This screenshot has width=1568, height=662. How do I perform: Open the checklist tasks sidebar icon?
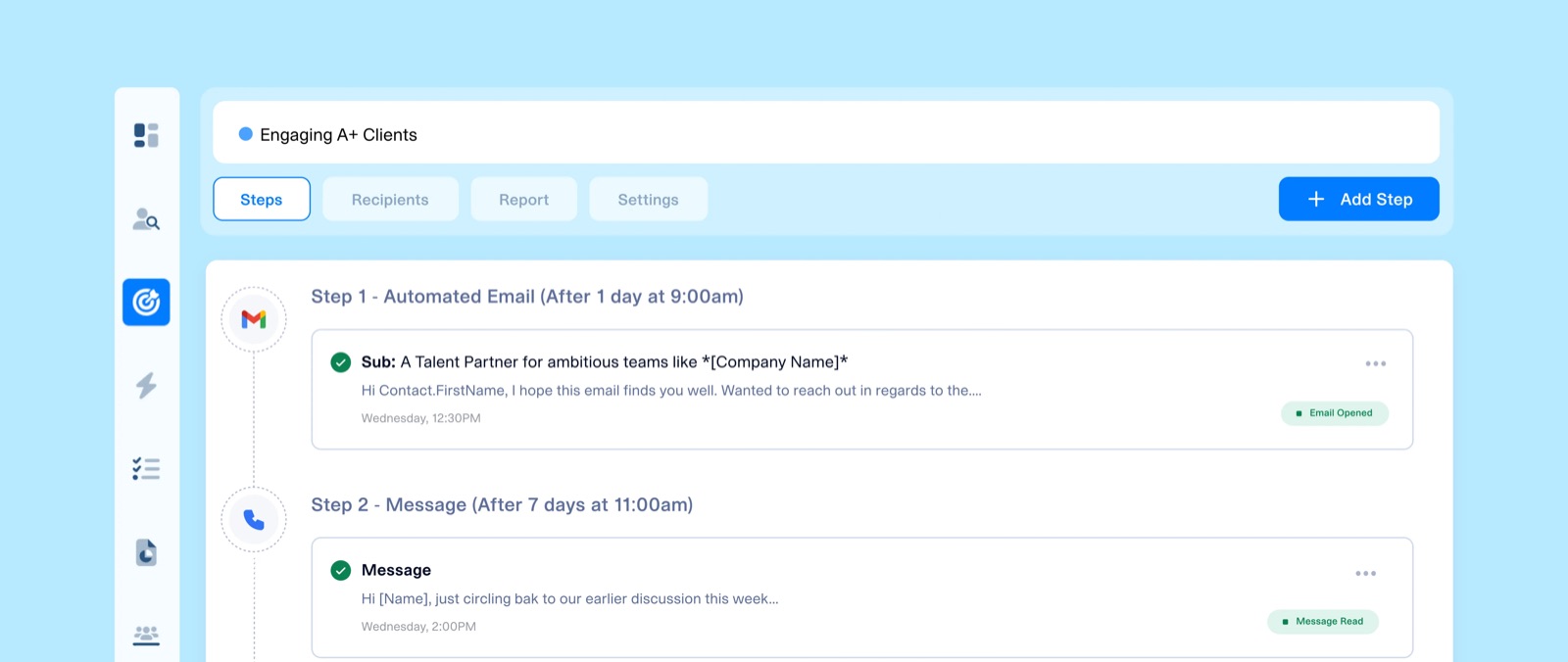146,469
